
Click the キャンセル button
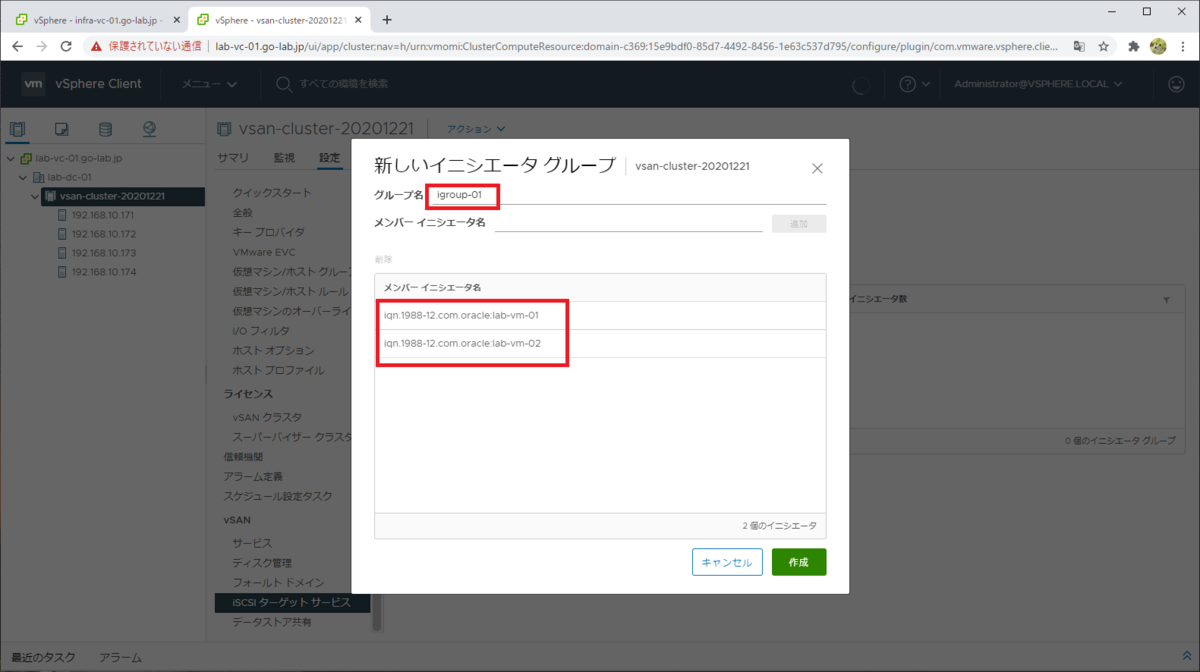(727, 562)
